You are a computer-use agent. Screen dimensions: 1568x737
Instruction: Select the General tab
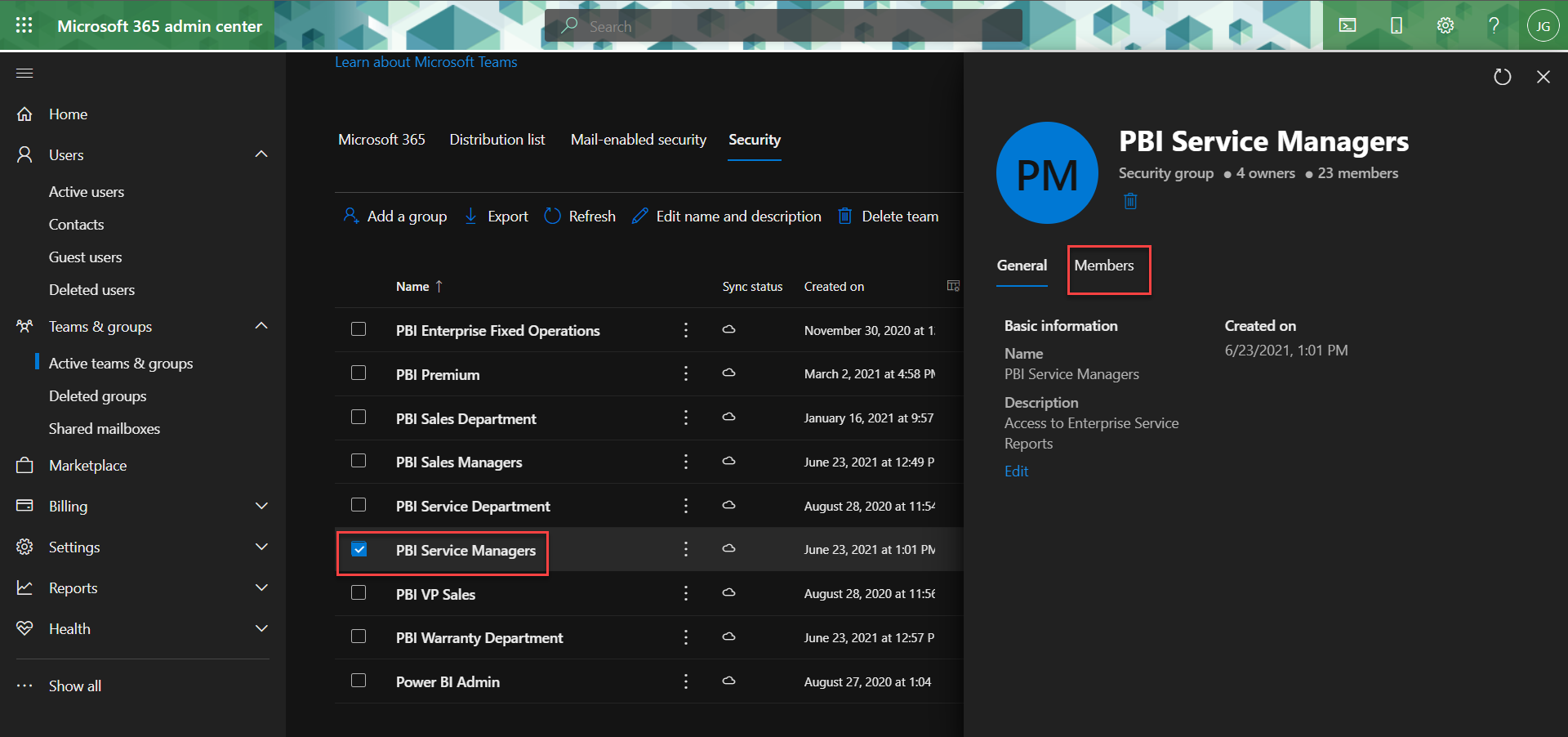click(1022, 266)
